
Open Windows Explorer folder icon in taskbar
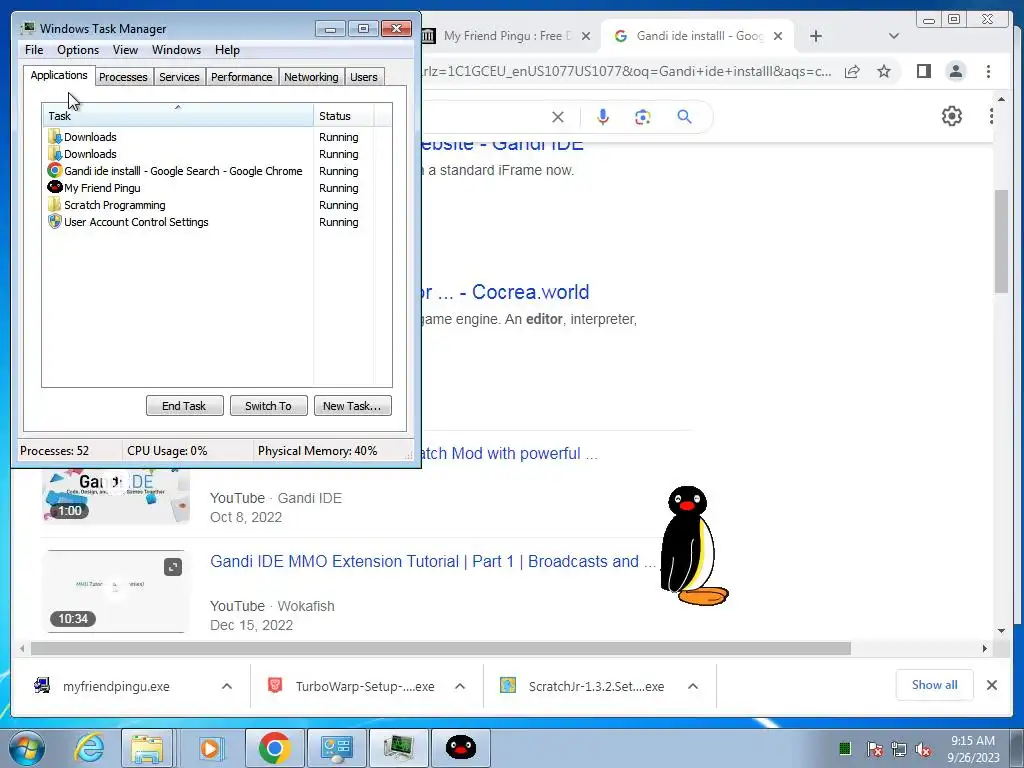147,748
